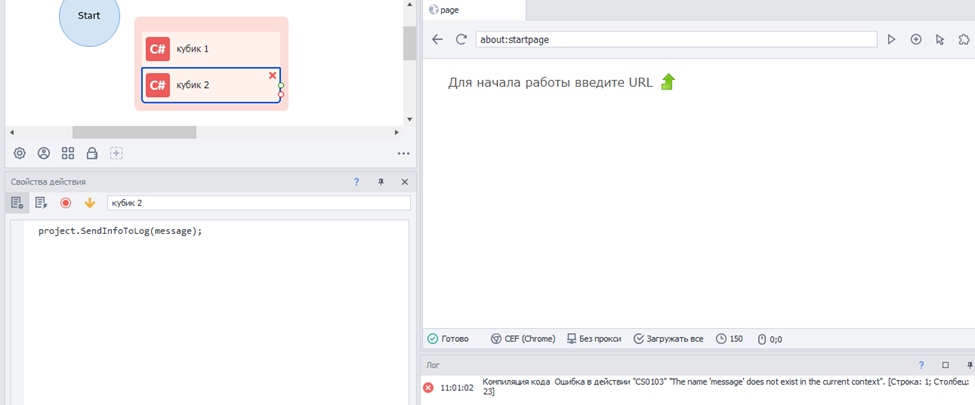Toggle the red breakpoint record icon
975x405 pixels.
pos(65,203)
